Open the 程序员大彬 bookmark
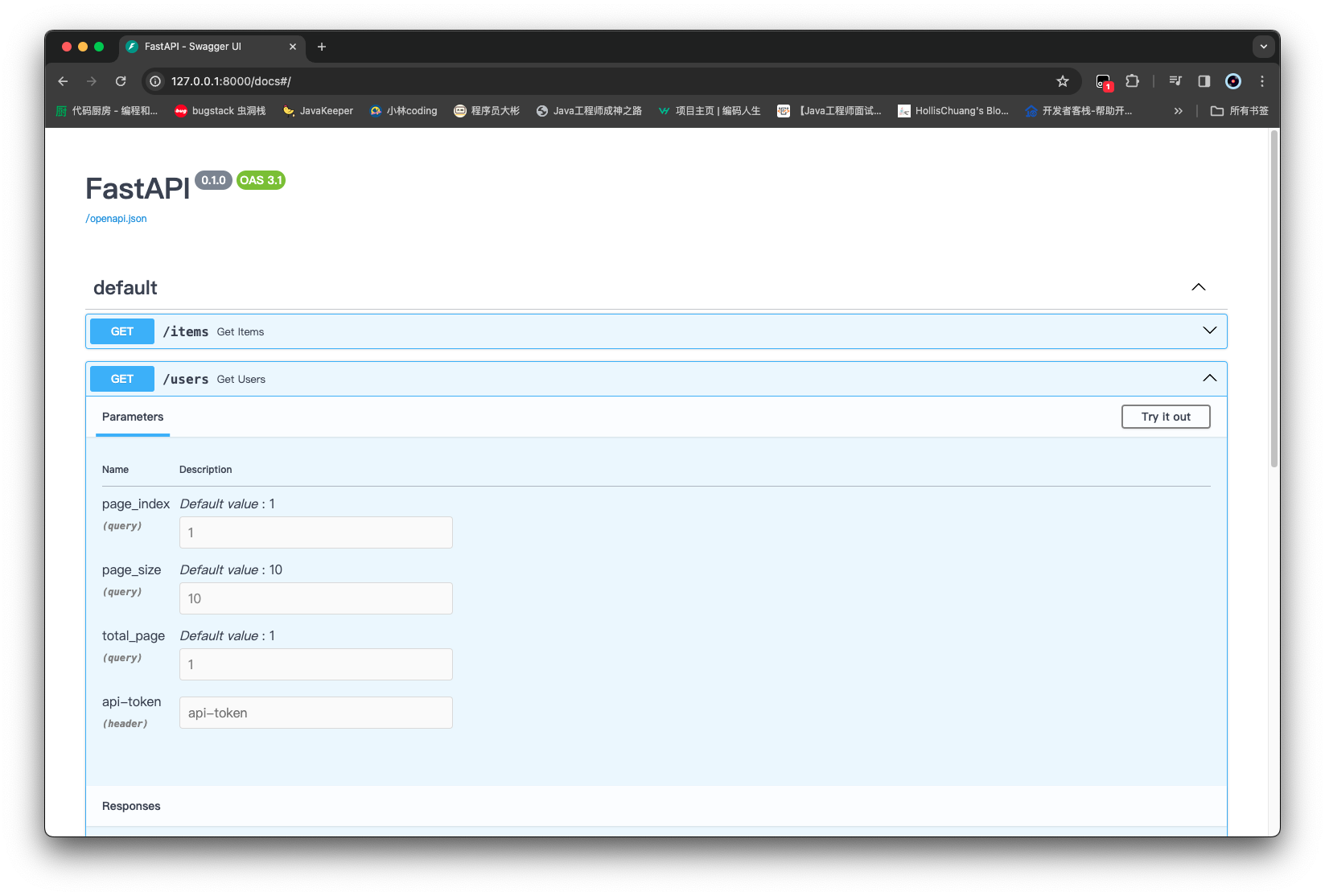Viewport: 1325px width, 896px height. click(x=487, y=111)
